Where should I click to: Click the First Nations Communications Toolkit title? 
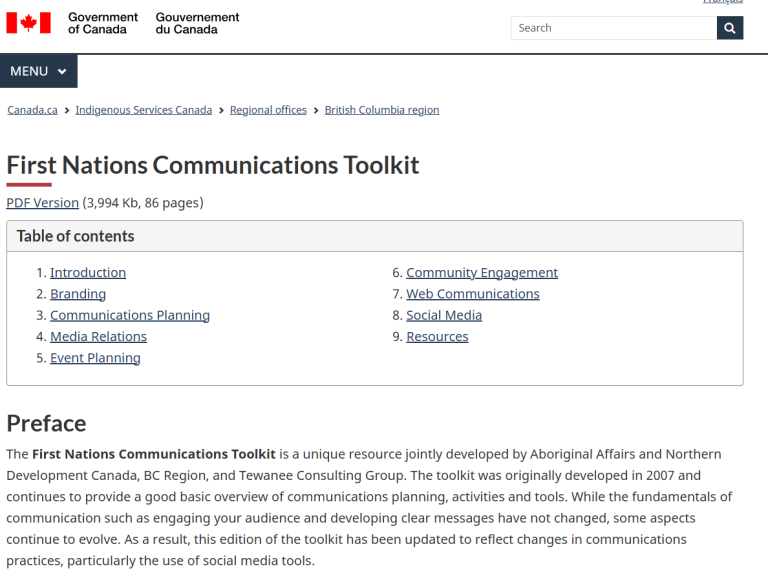tap(213, 165)
